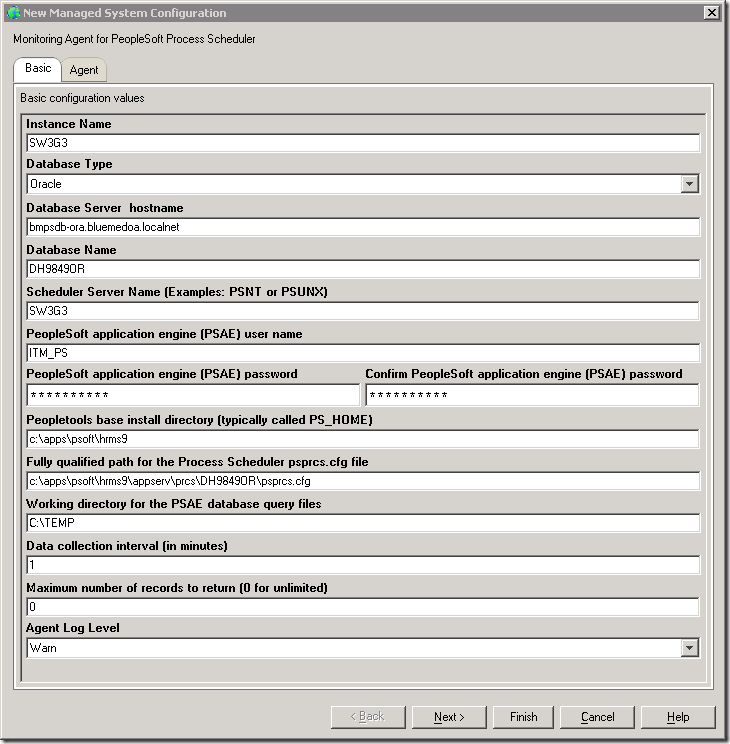
Task: Click the Maximum number of records field
Action: [x=363, y=607]
